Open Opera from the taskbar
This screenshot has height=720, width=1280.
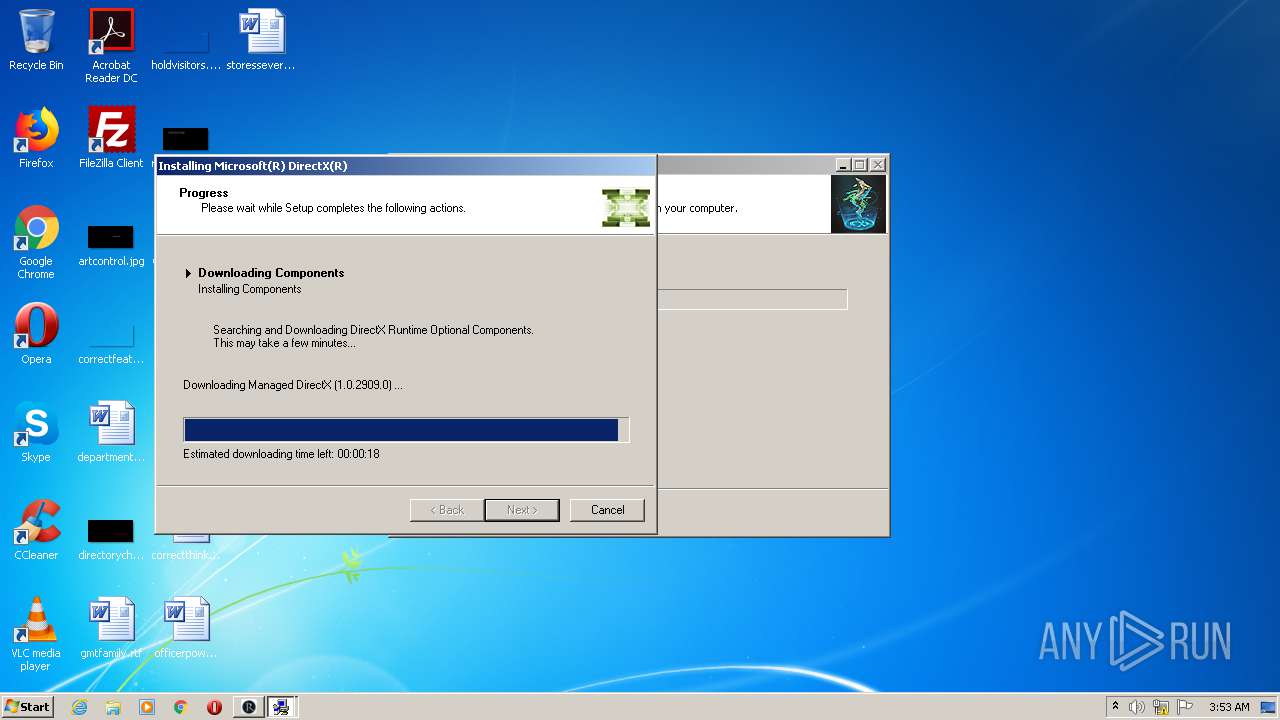[x=214, y=707]
